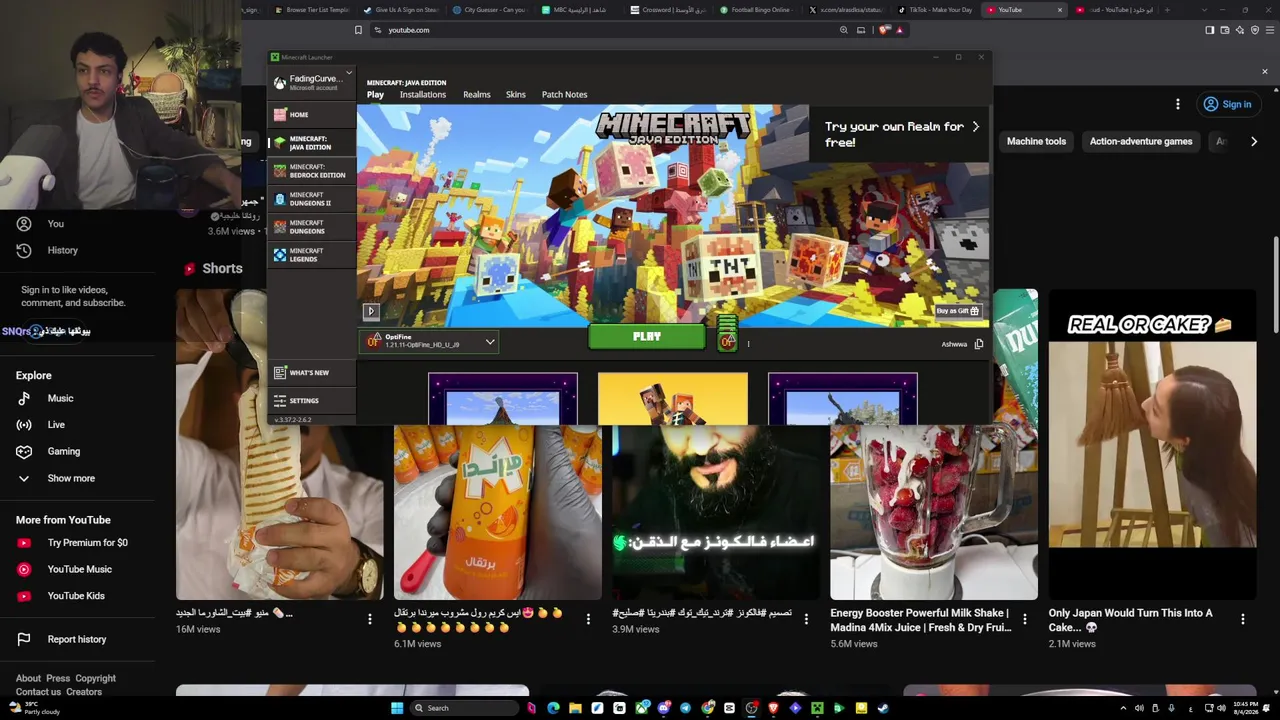Viewport: 1280px width, 720px height.
Task: Open the browser hamburger menu
Action: (x=1270, y=30)
